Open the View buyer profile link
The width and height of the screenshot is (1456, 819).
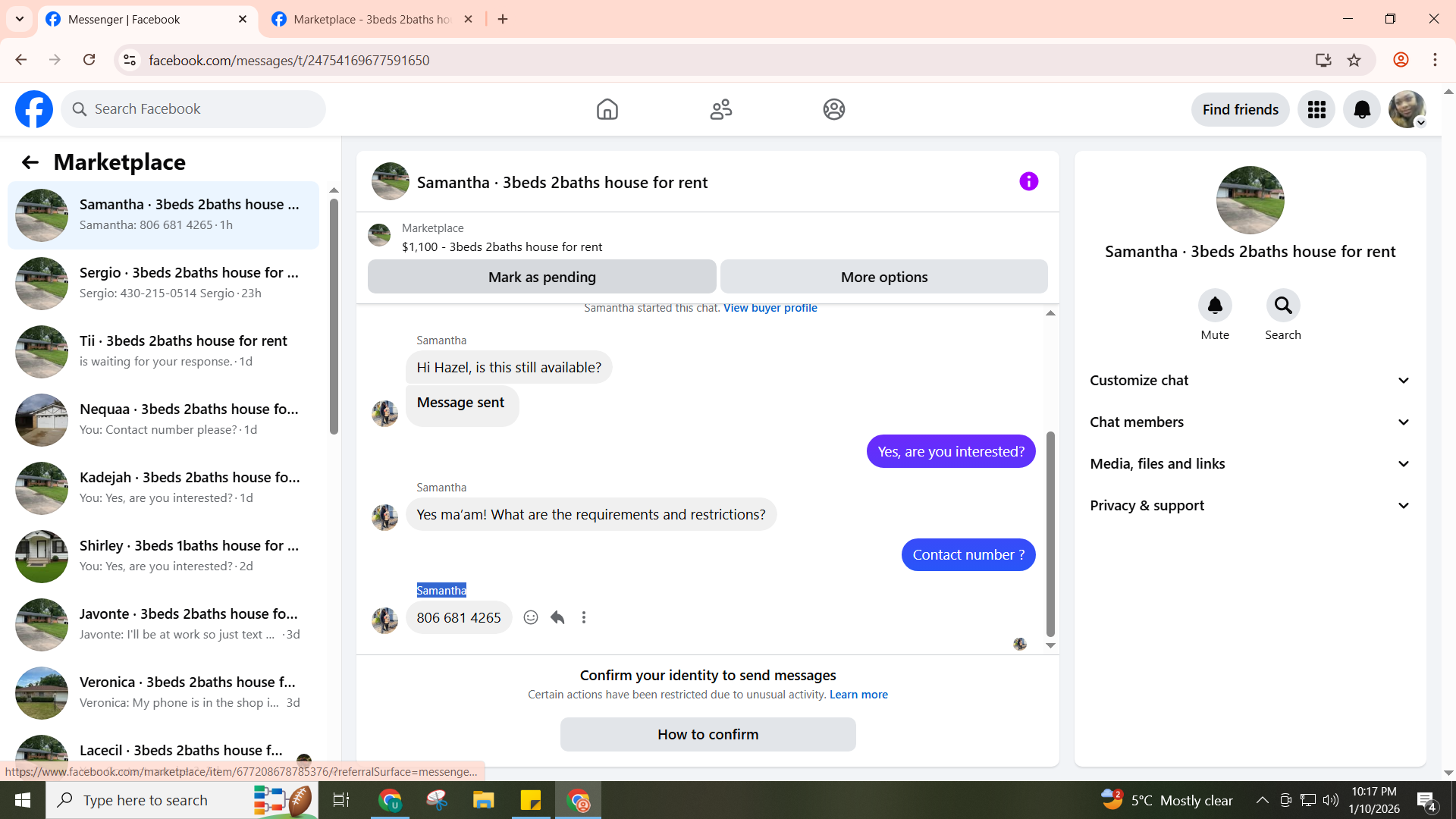pos(770,308)
